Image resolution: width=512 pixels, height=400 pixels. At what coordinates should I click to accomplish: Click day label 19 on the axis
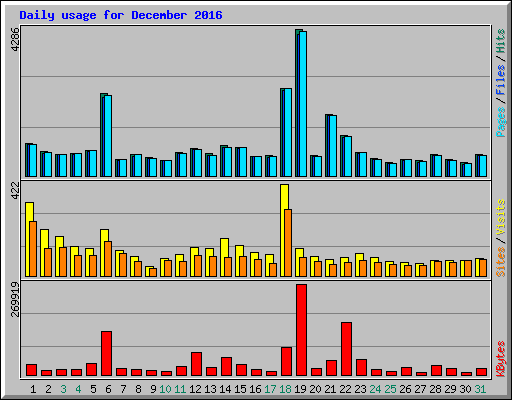[300, 389]
